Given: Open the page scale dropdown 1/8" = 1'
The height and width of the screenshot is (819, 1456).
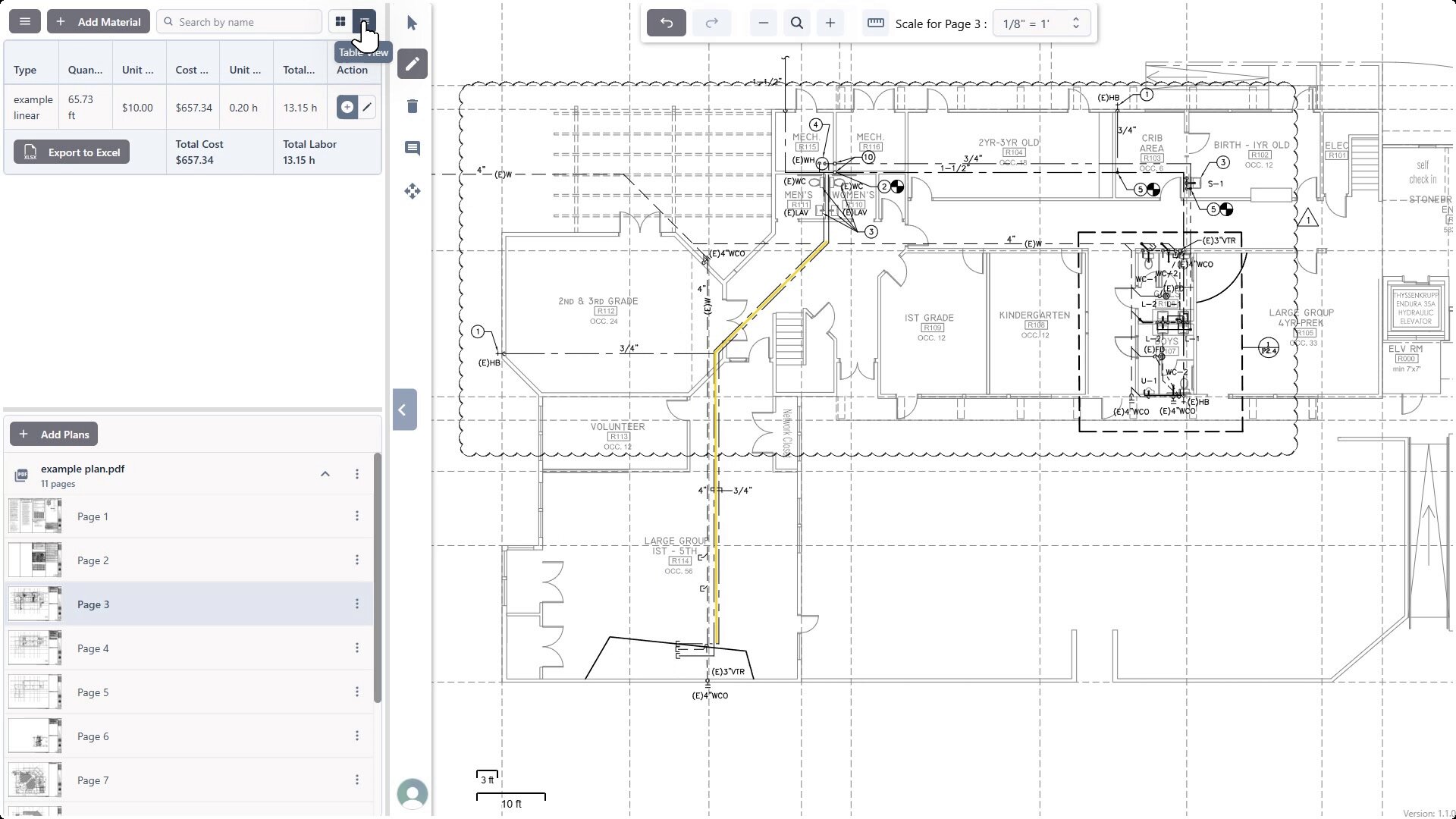Looking at the screenshot, I should 1041,24.
